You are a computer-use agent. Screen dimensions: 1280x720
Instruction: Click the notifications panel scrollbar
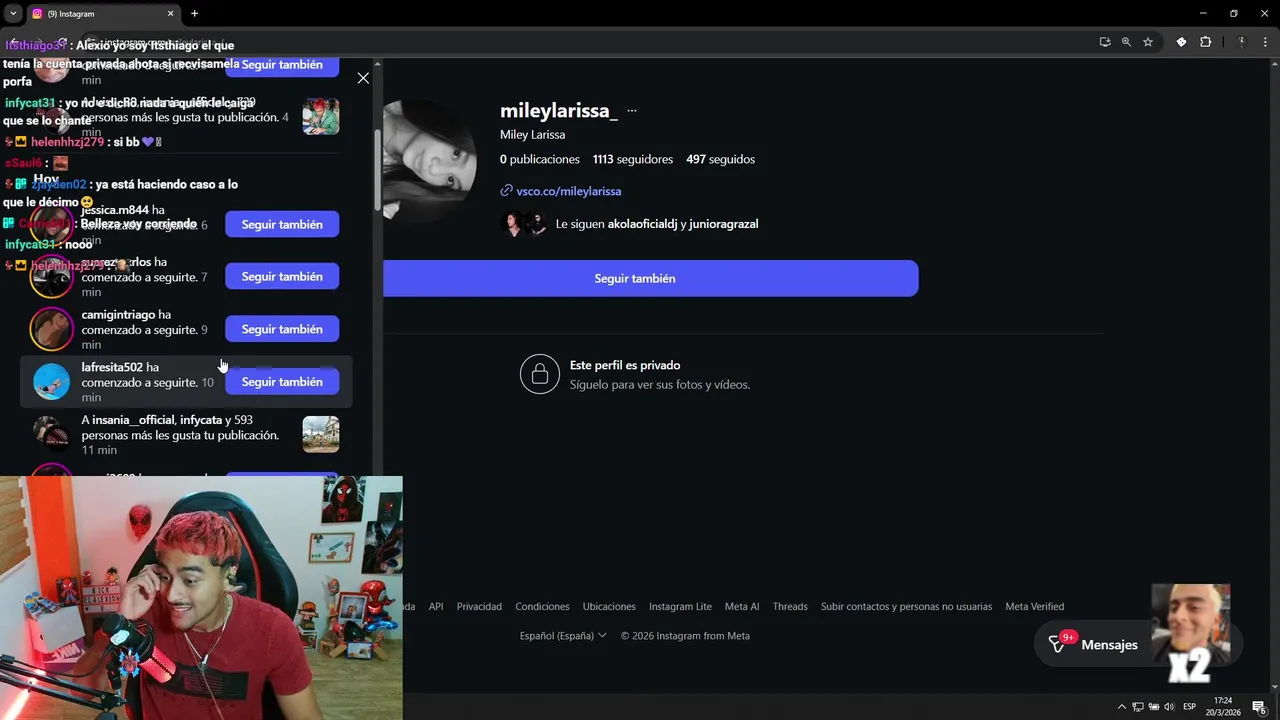tap(377, 170)
